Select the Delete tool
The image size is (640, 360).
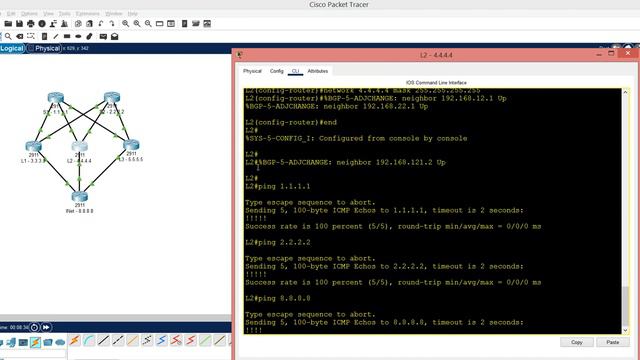point(19,36)
